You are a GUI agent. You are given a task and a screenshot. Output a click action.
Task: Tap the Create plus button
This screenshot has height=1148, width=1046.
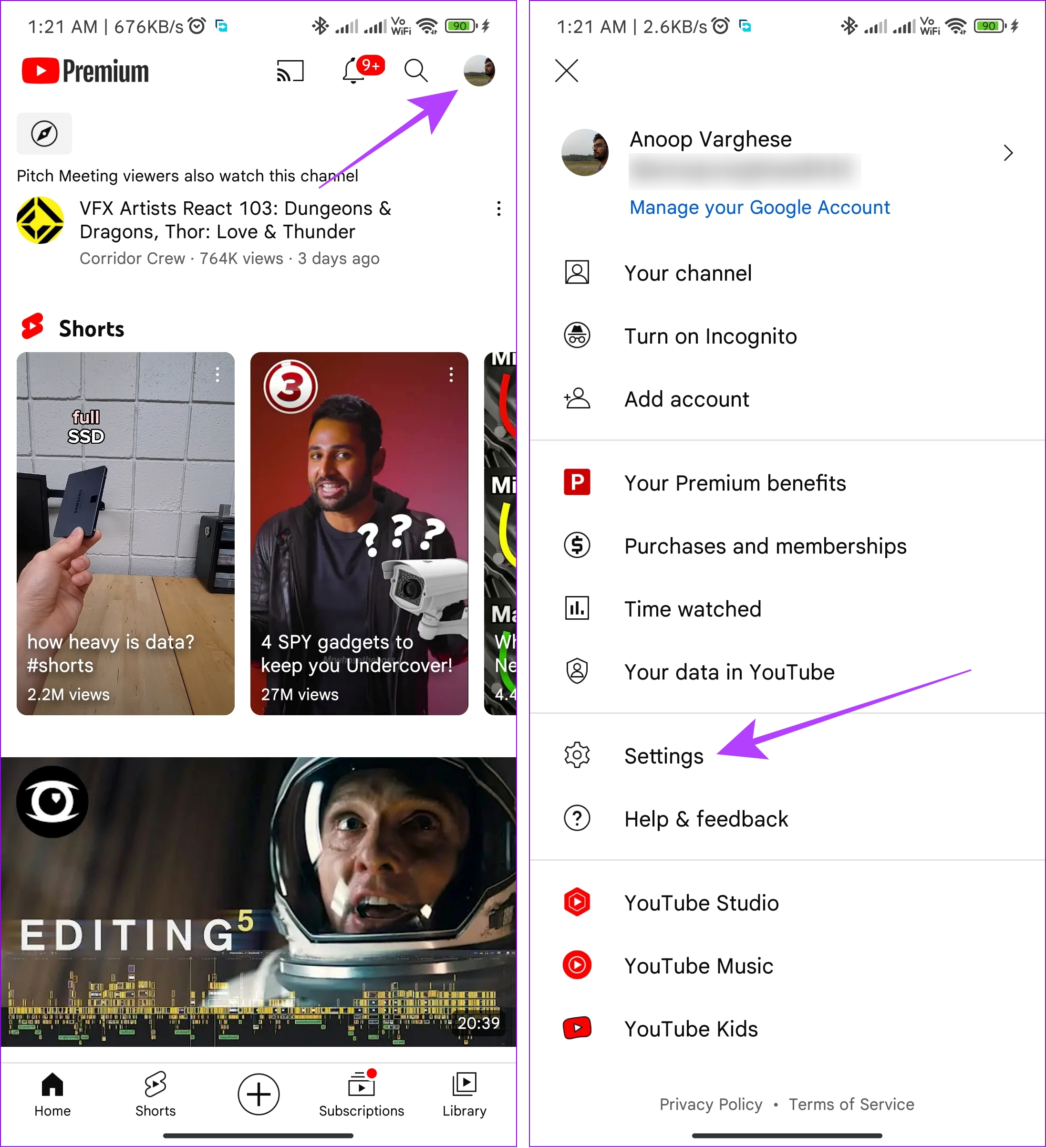[x=259, y=1095]
